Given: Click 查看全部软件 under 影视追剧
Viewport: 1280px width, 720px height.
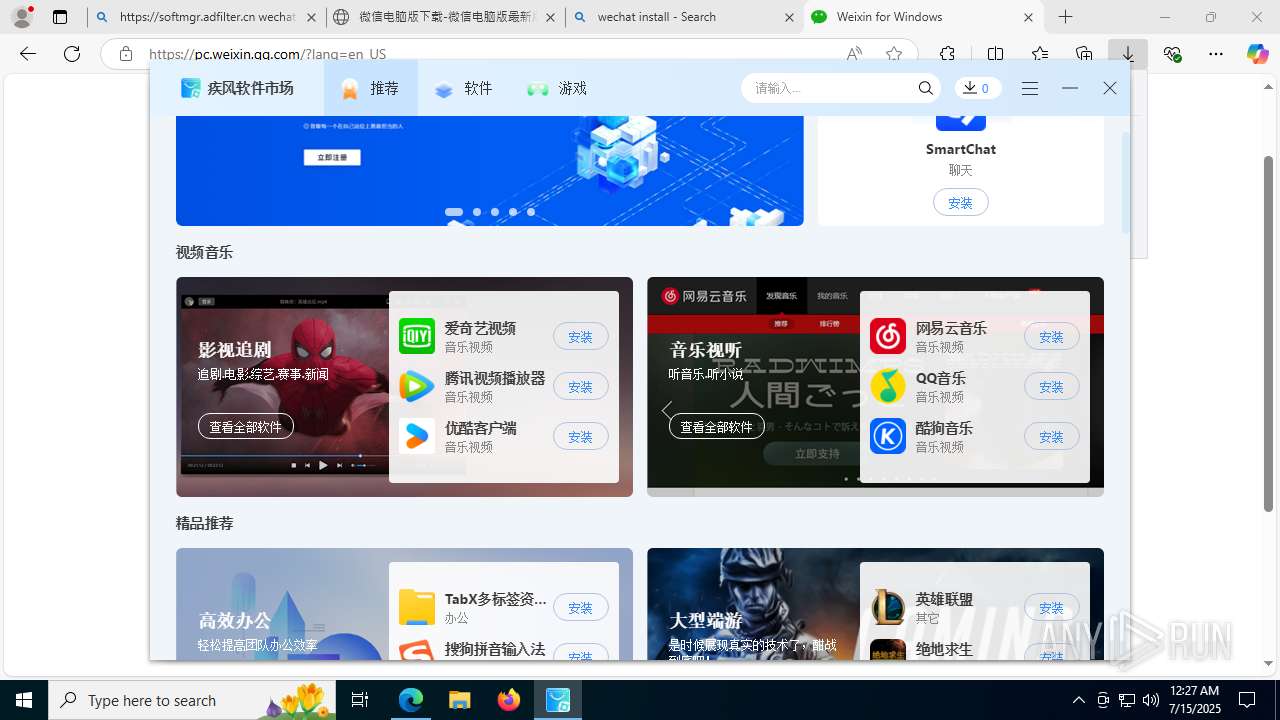Looking at the screenshot, I should (x=246, y=426).
